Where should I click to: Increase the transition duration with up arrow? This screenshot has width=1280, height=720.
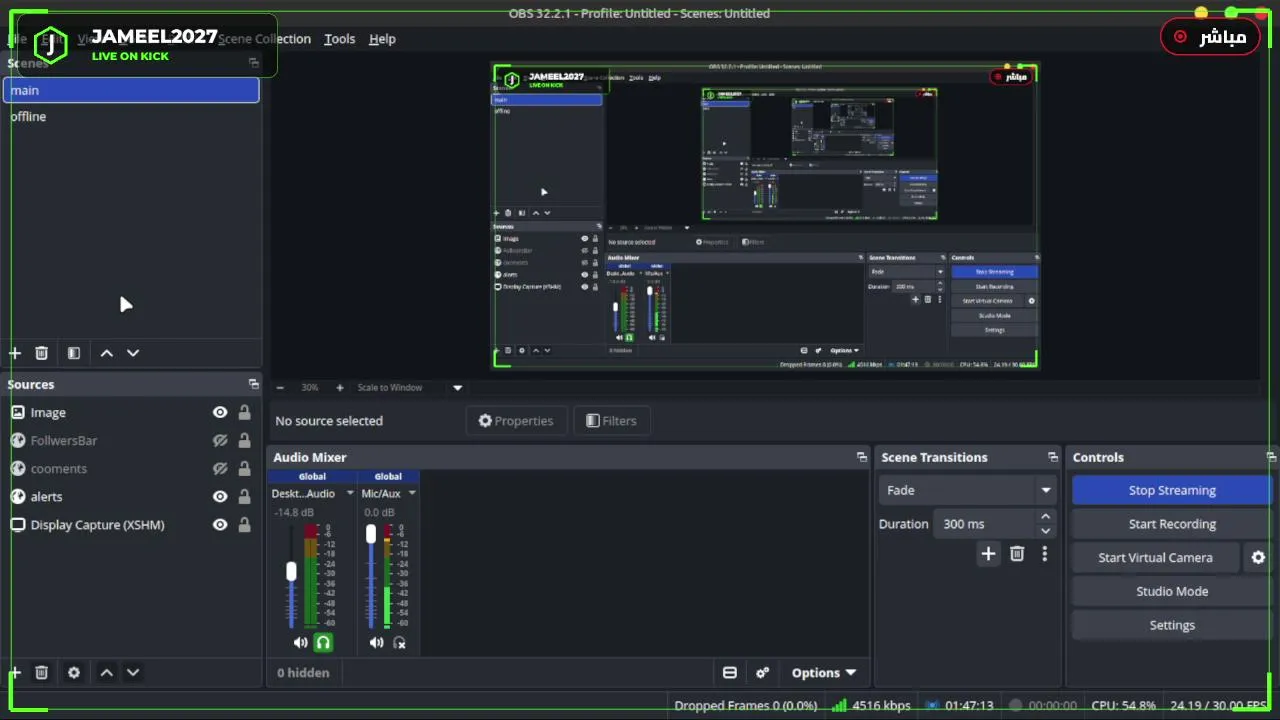(x=1046, y=517)
